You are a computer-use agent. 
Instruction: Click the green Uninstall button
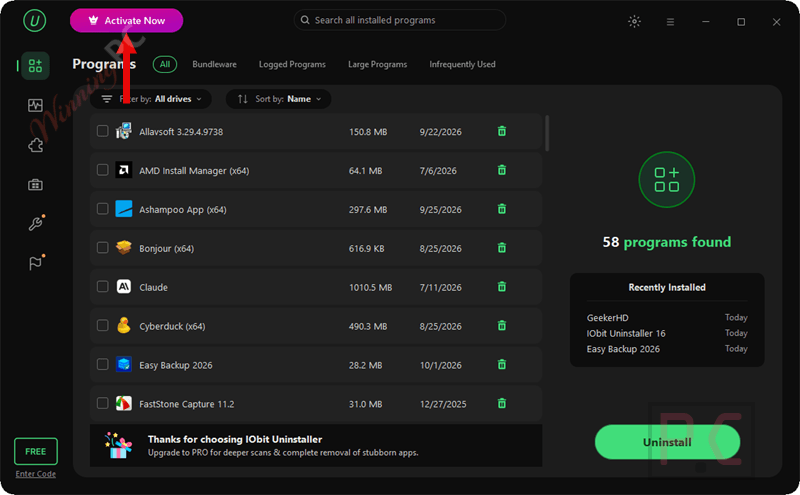667,442
